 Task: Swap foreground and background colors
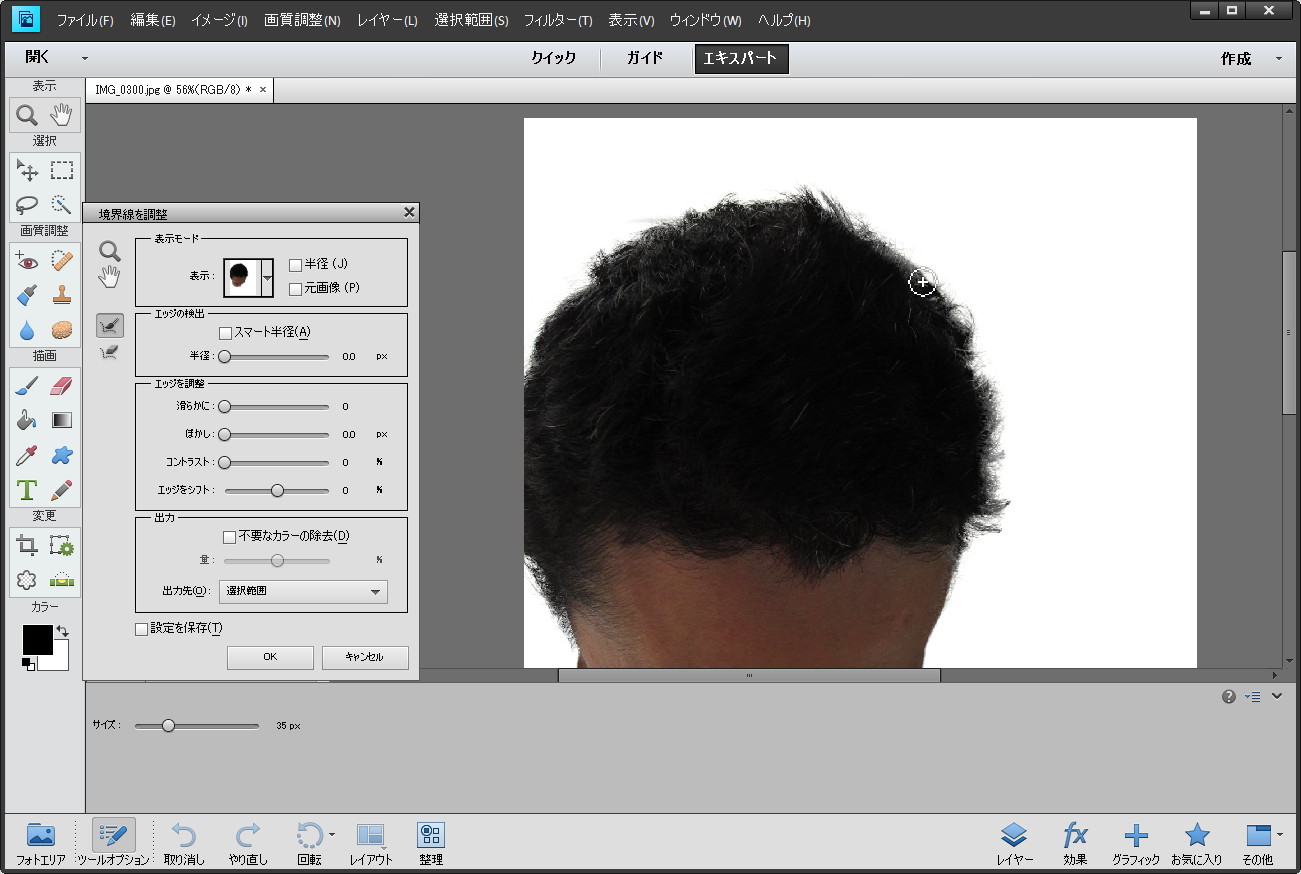click(62, 631)
